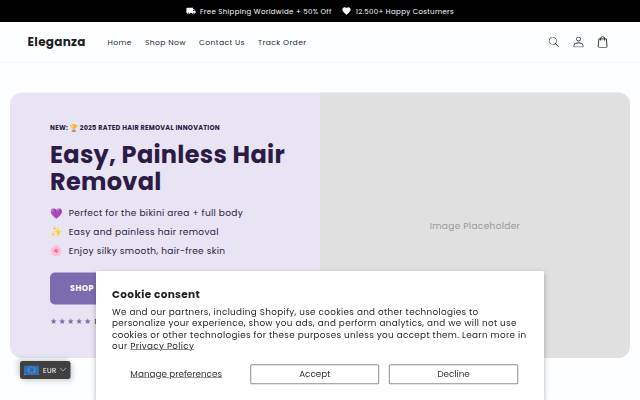
Task: Click the EU flag icon in the currency selector
Action: pyautogui.click(x=31, y=370)
